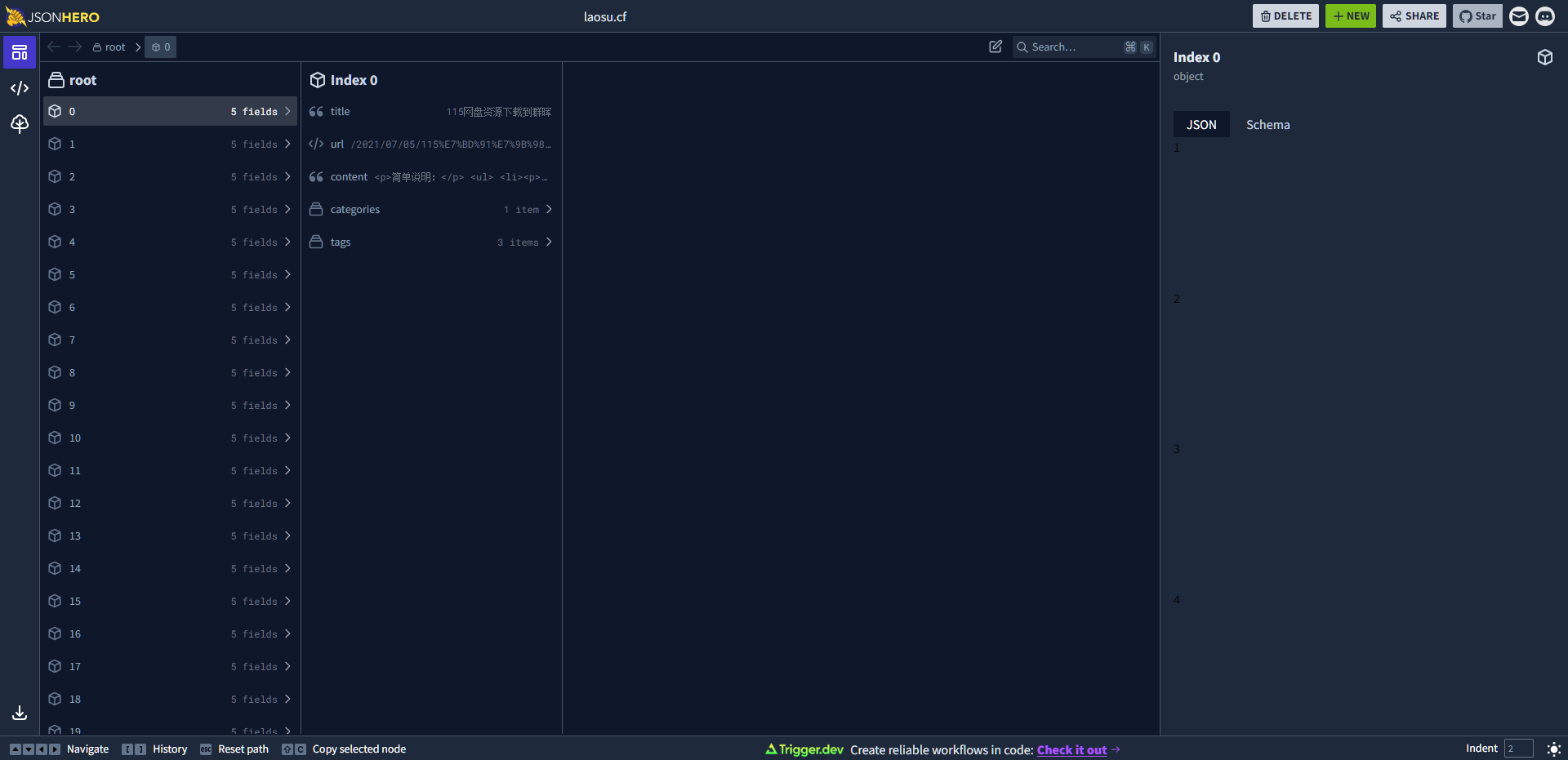1568x760 pixels.
Task: Expand item 7 chevron
Action: (287, 340)
